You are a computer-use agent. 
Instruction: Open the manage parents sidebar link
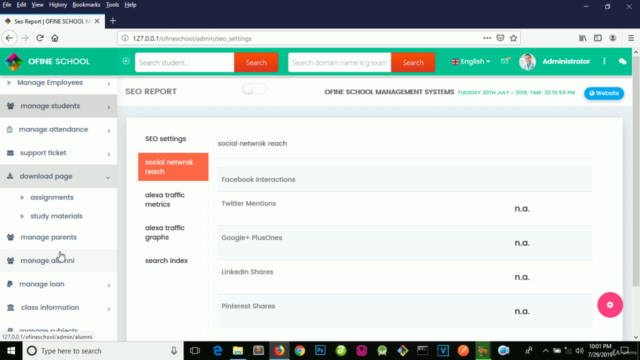coord(49,237)
